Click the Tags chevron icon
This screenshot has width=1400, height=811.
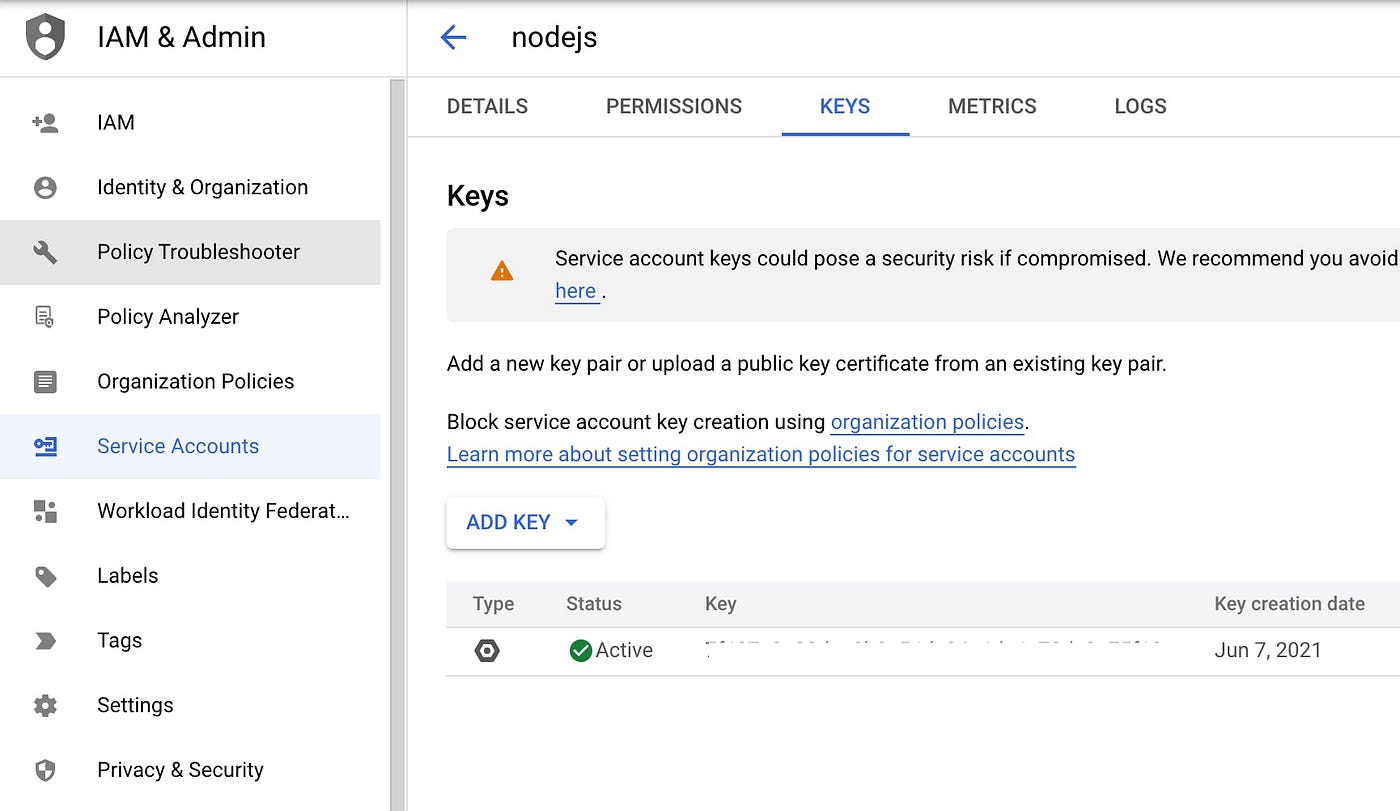pyautogui.click(x=45, y=641)
